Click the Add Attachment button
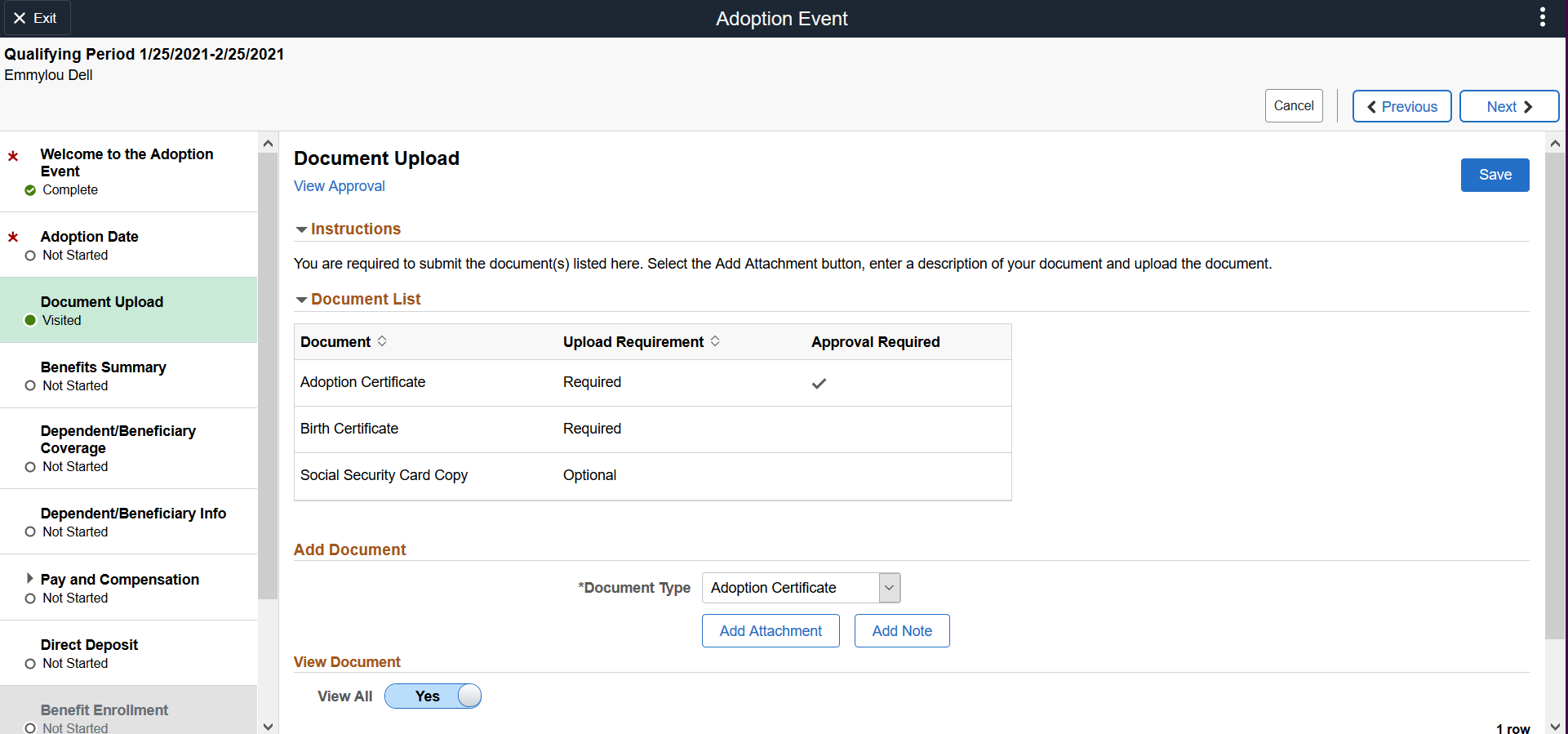Screen dimensions: 1568x734 pyautogui.click(x=771, y=631)
